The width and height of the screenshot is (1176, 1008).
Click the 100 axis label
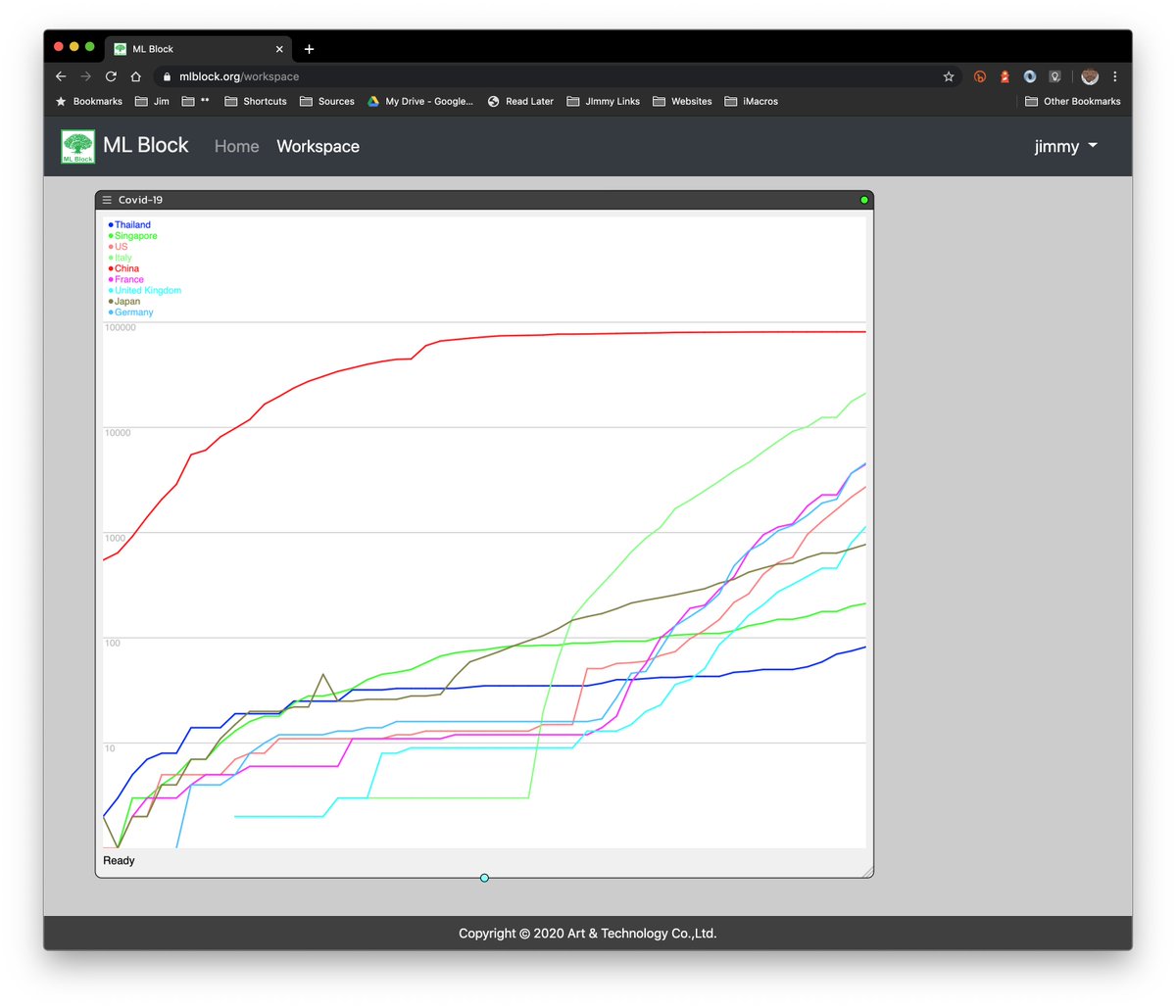pyautogui.click(x=113, y=644)
